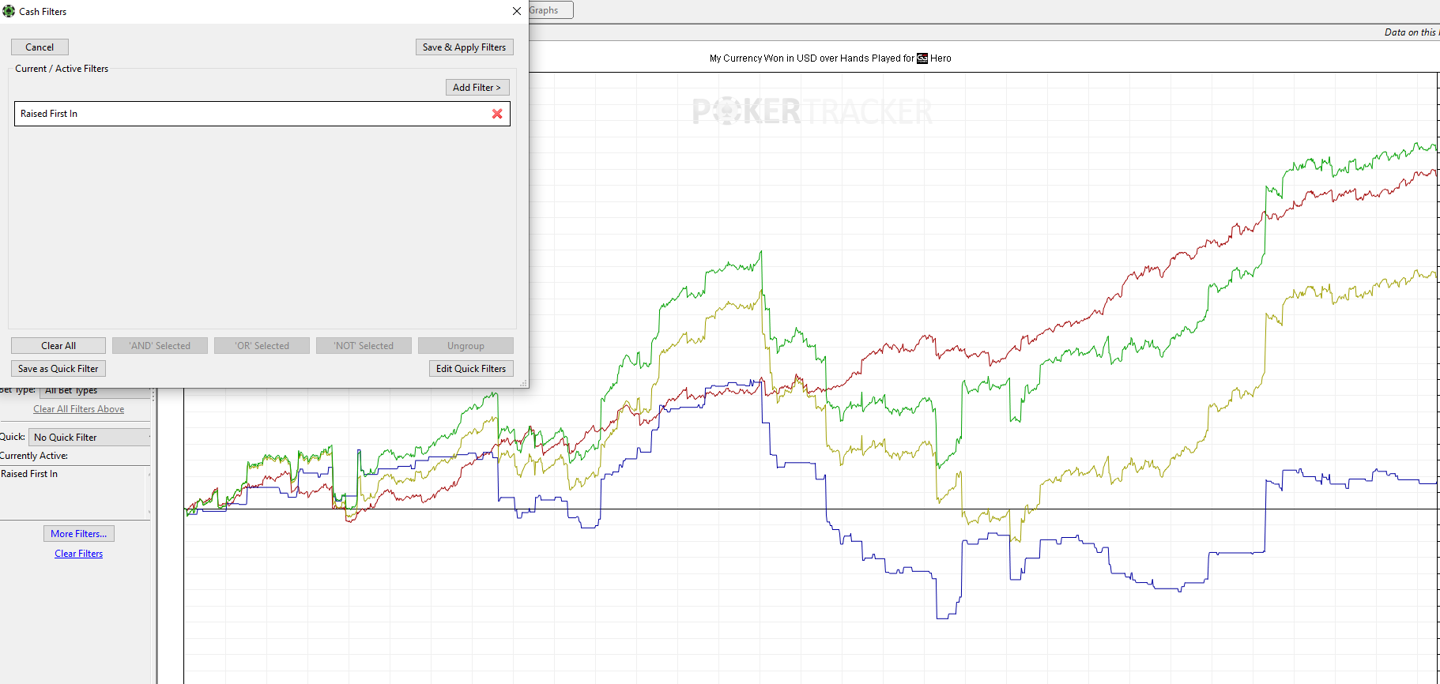Click the poker site icon beside Hero
Screen dimensions: 1440x684
pyautogui.click(x=922, y=59)
